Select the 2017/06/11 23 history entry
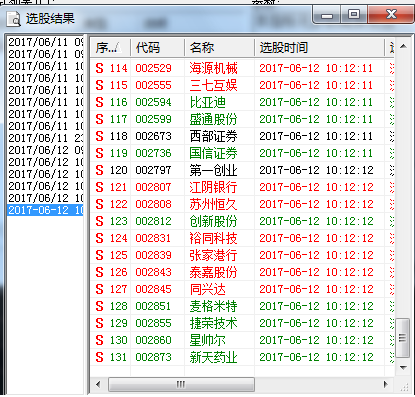Screen dimensions: 415x397 [45, 138]
